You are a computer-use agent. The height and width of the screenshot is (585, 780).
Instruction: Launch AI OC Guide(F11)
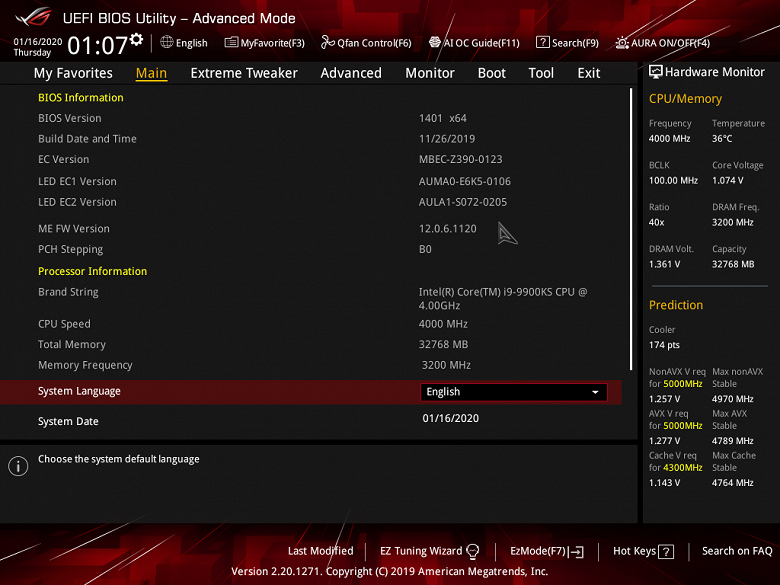[x=474, y=43]
